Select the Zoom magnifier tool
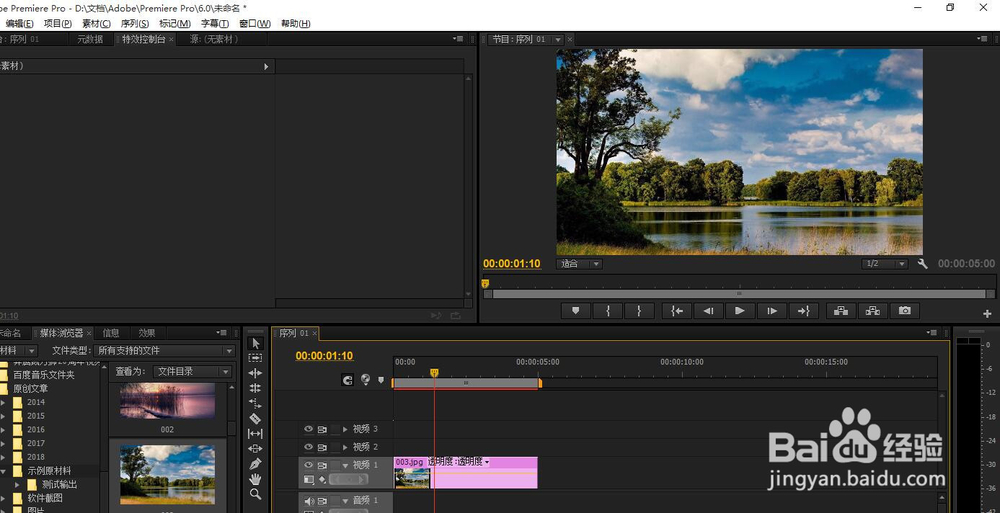This screenshot has width=1000, height=513. tap(255, 494)
